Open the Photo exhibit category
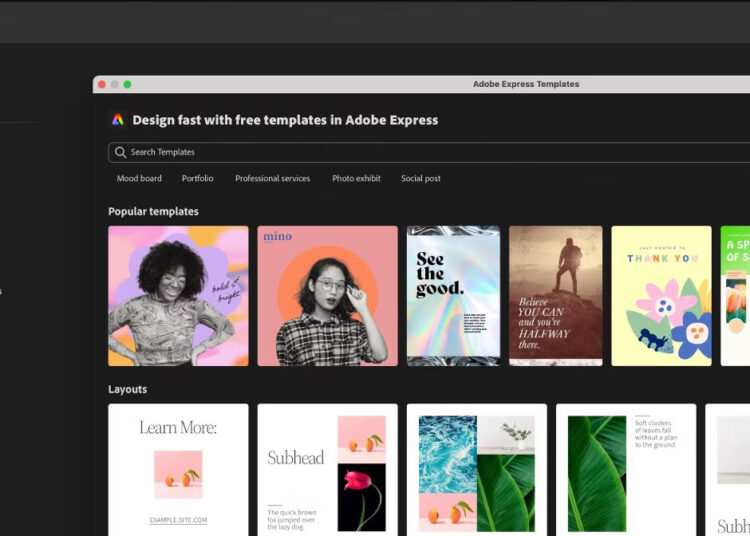Image resolution: width=750 pixels, height=536 pixels. pyautogui.click(x=356, y=179)
